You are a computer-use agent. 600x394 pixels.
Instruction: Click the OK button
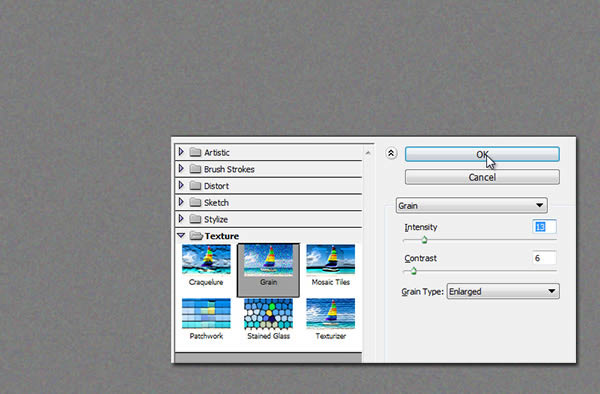(x=482, y=154)
